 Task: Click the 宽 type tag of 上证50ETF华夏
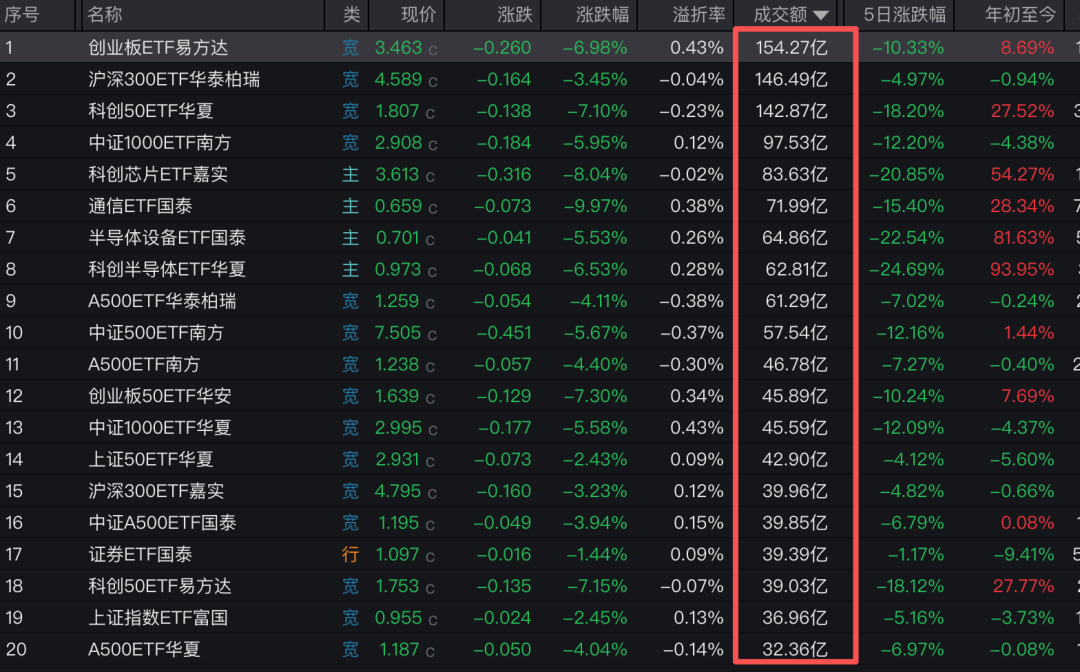(x=351, y=459)
